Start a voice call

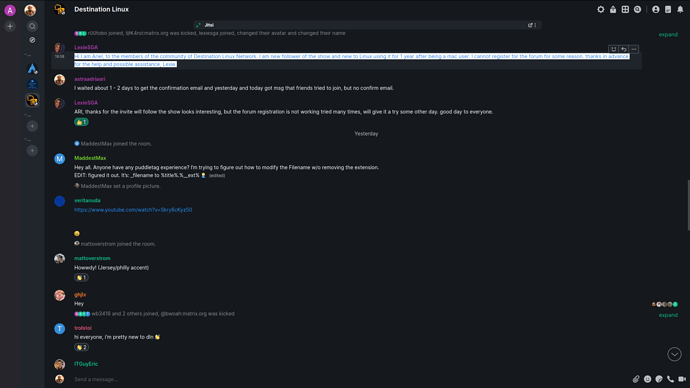pos(670,379)
